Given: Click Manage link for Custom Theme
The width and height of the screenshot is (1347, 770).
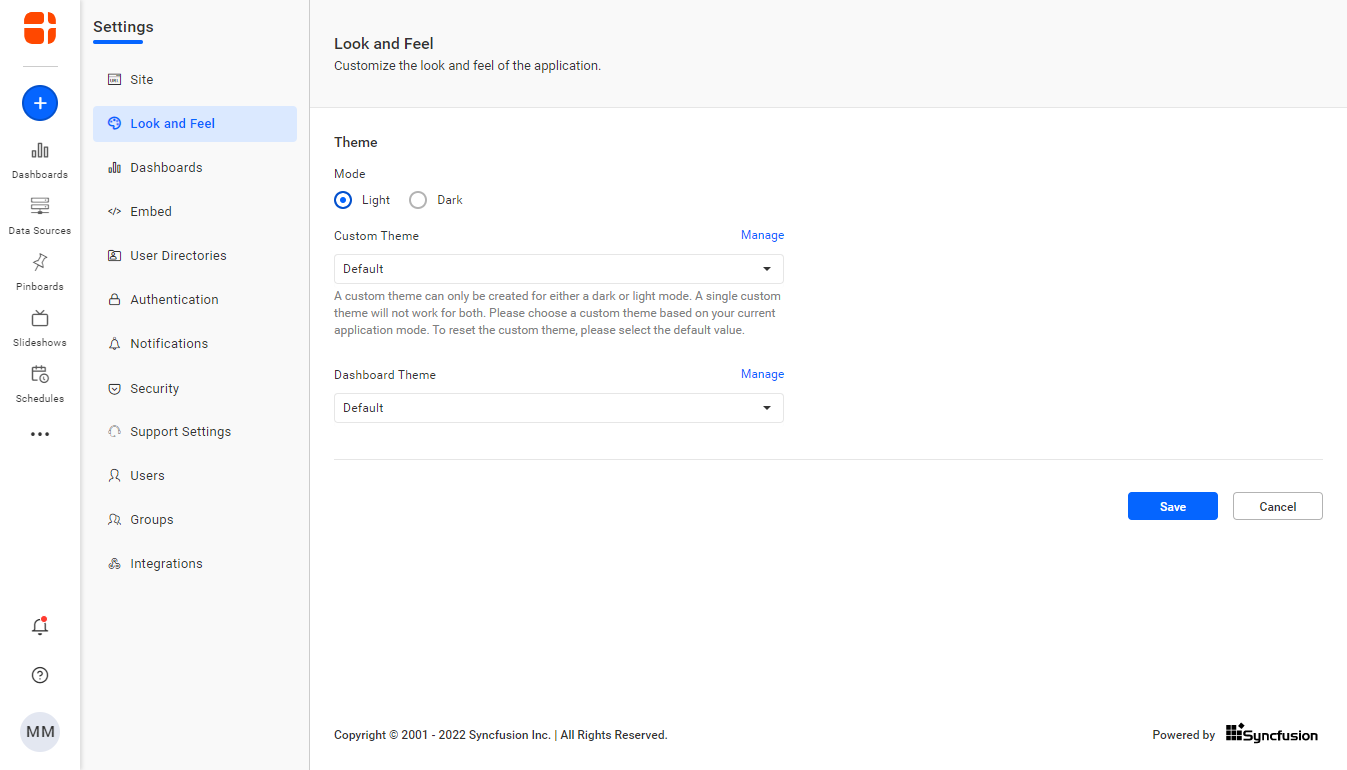Looking at the screenshot, I should (762, 236).
